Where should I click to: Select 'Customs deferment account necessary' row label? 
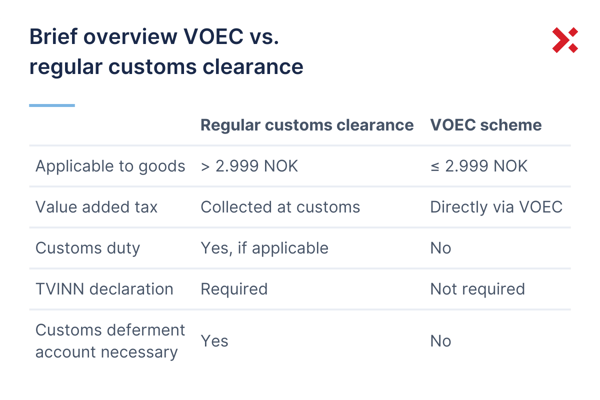(110, 341)
